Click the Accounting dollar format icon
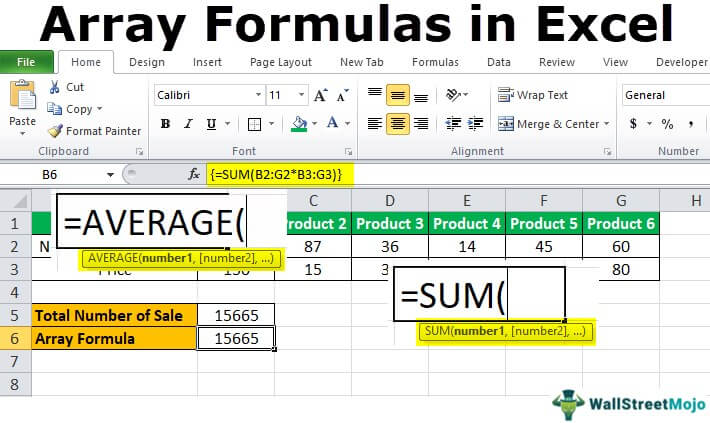Image resolution: width=710 pixels, height=423 pixels. 633,125
